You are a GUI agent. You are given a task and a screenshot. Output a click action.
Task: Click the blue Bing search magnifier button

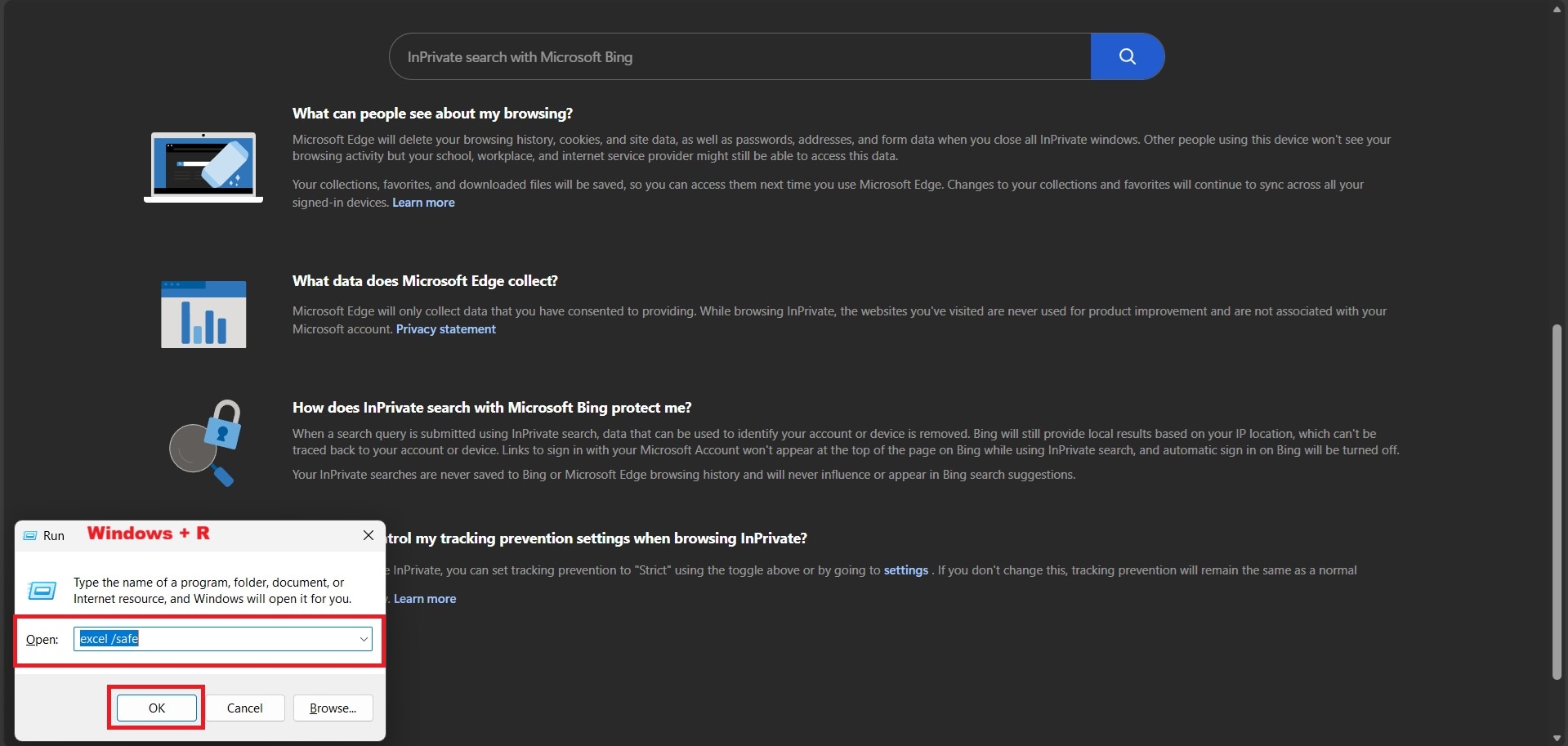pos(1127,56)
